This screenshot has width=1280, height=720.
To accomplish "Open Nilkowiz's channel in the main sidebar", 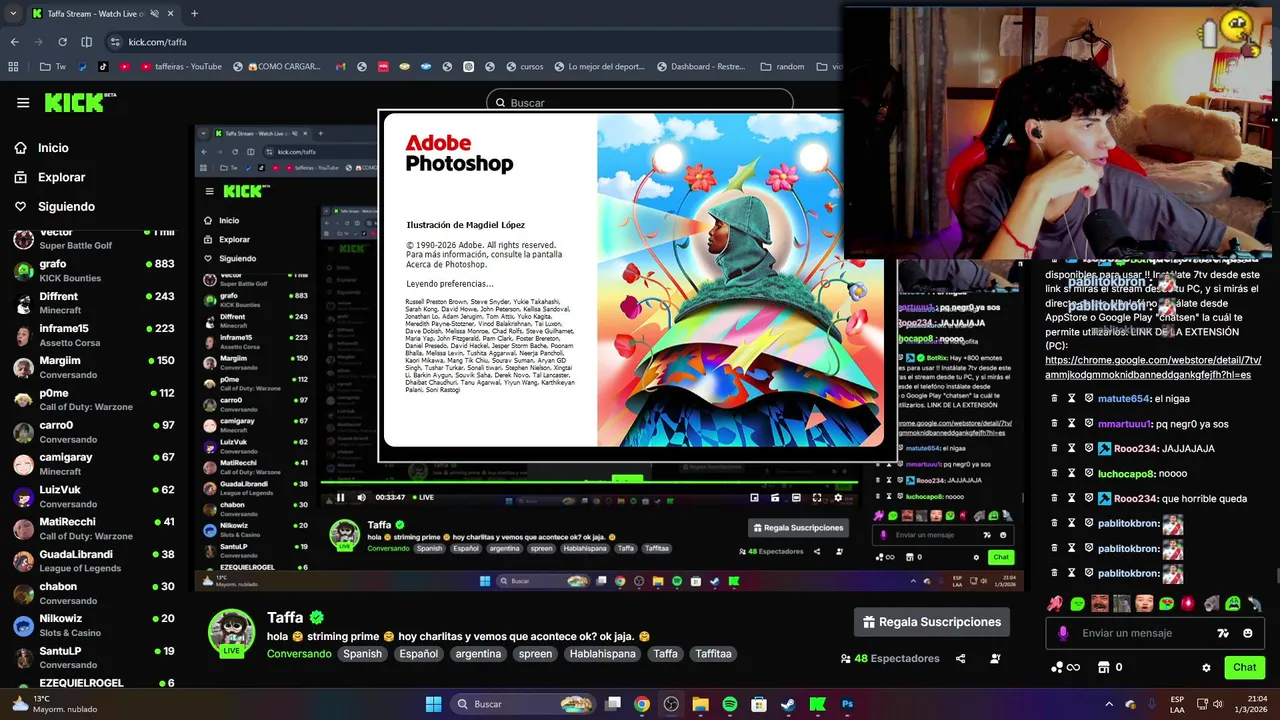I will coord(94,624).
